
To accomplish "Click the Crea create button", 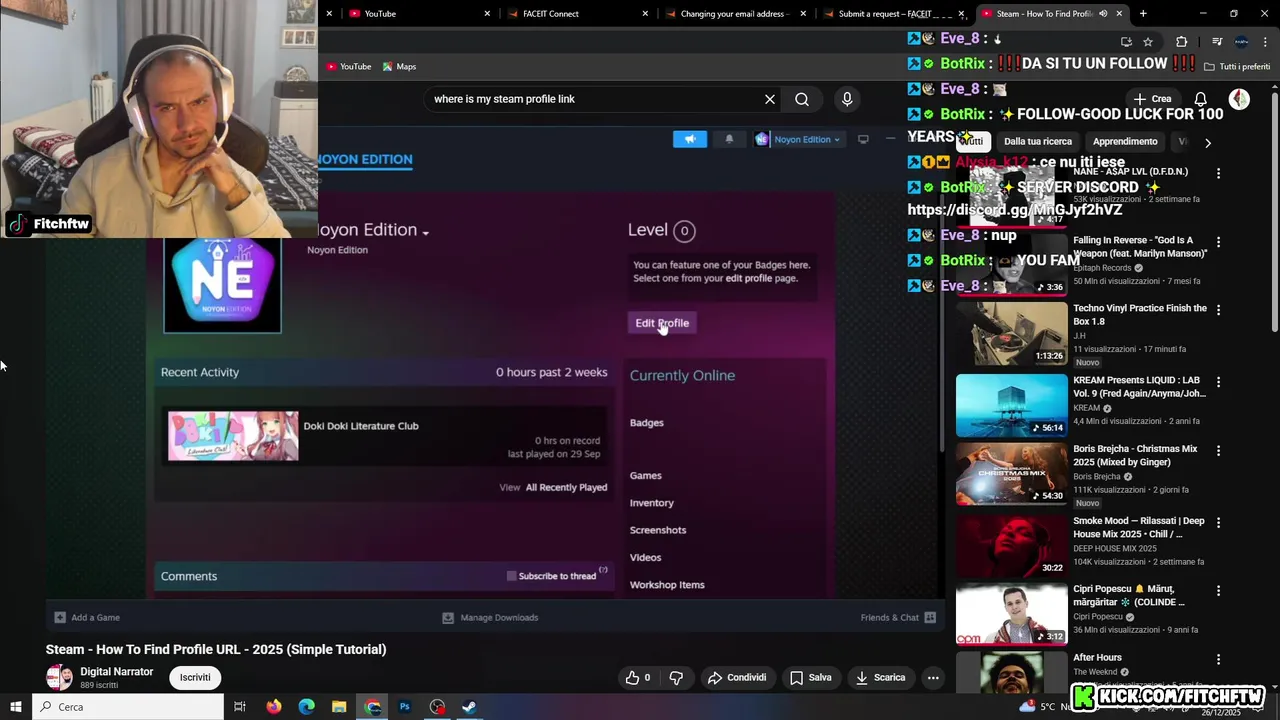I will [x=1152, y=99].
